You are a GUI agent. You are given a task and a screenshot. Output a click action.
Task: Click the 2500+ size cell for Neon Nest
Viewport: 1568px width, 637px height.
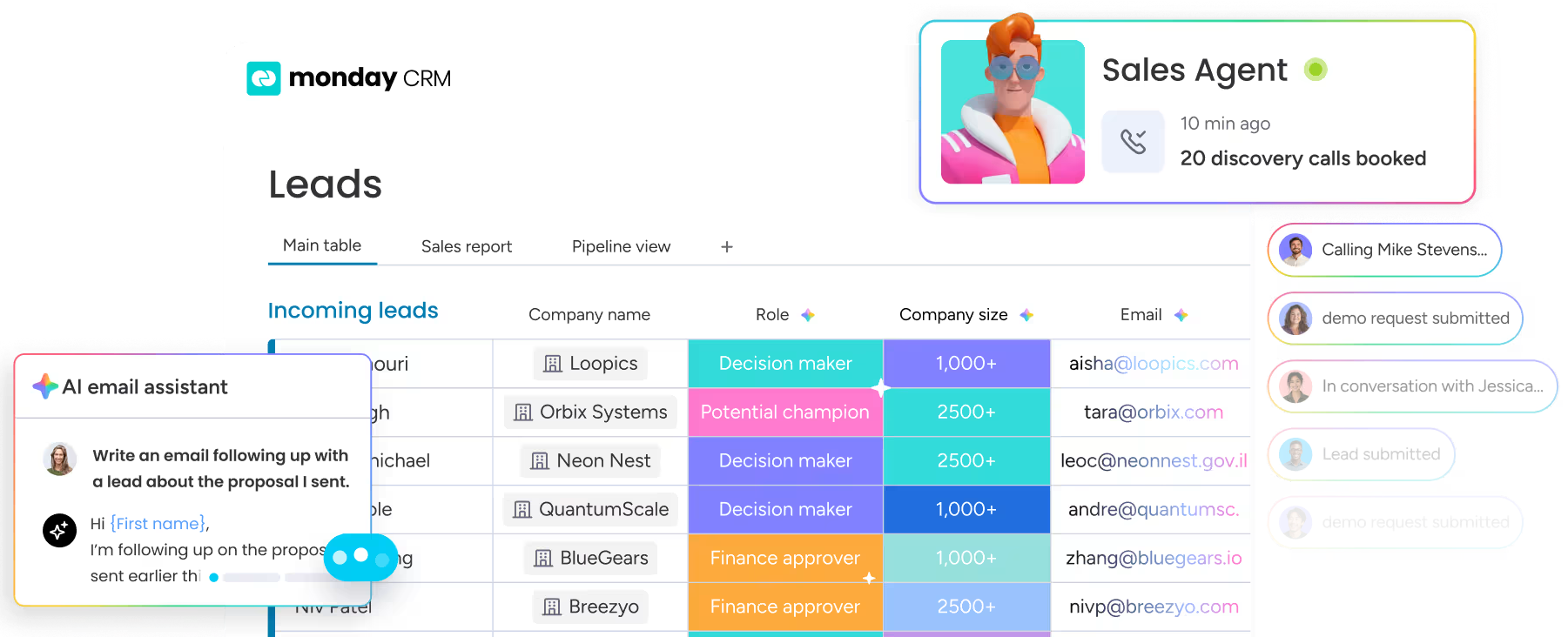(x=966, y=461)
